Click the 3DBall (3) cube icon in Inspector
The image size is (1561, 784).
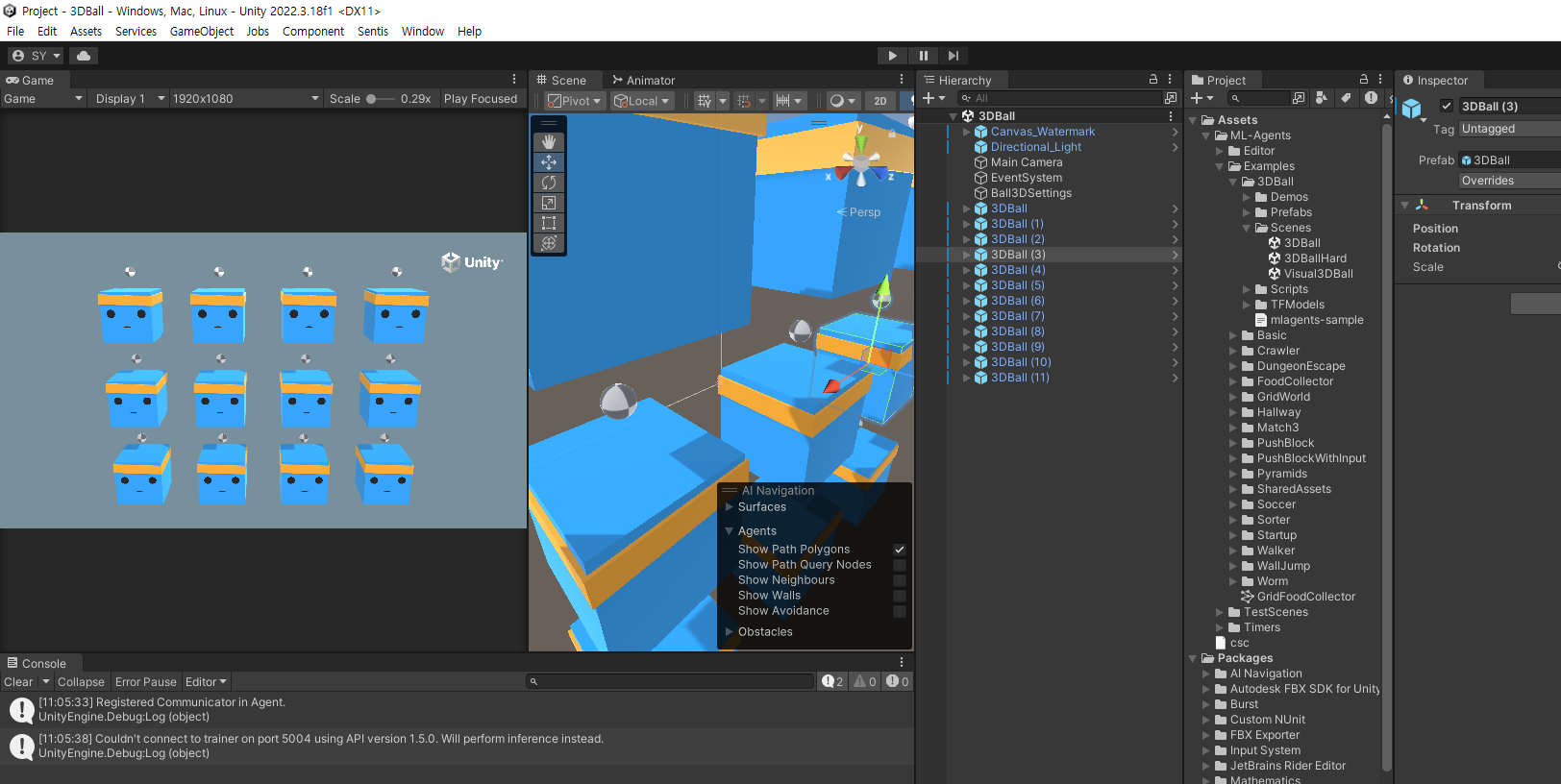coord(1411,109)
